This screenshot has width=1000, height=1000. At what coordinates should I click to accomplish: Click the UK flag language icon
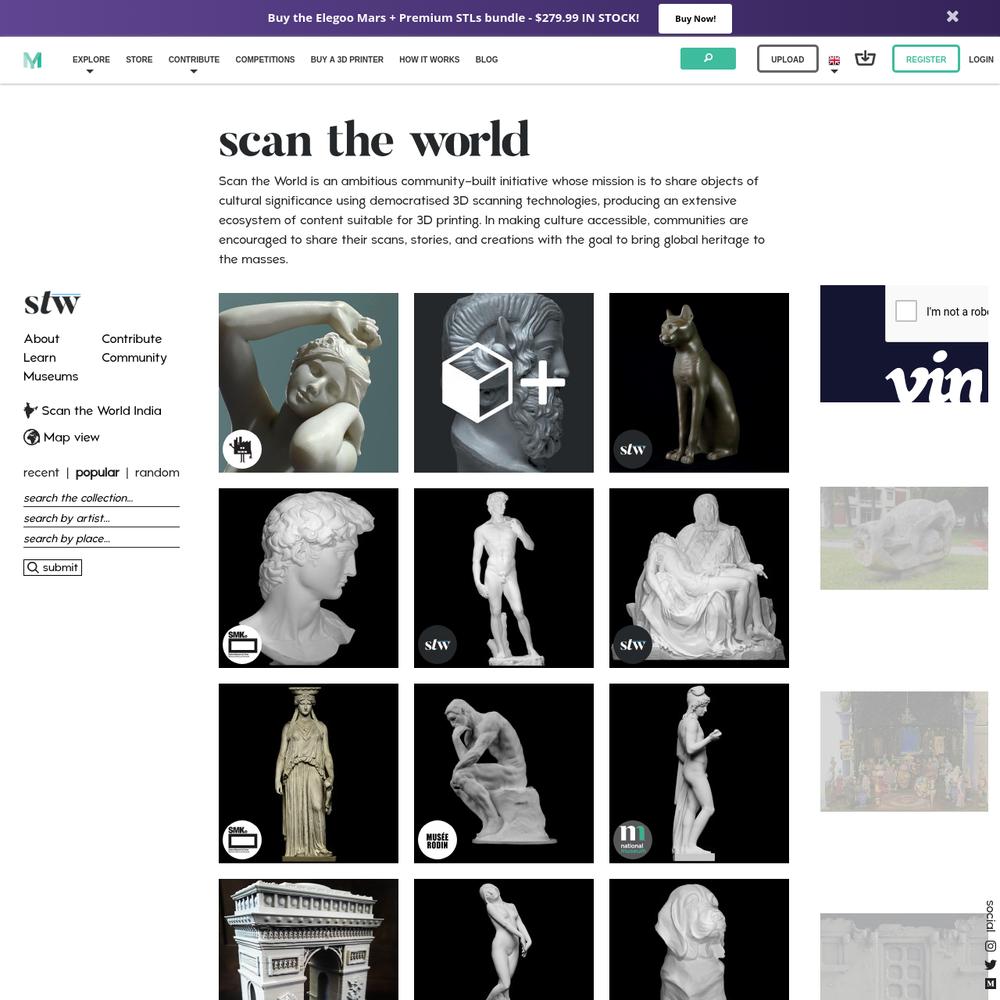coord(834,61)
